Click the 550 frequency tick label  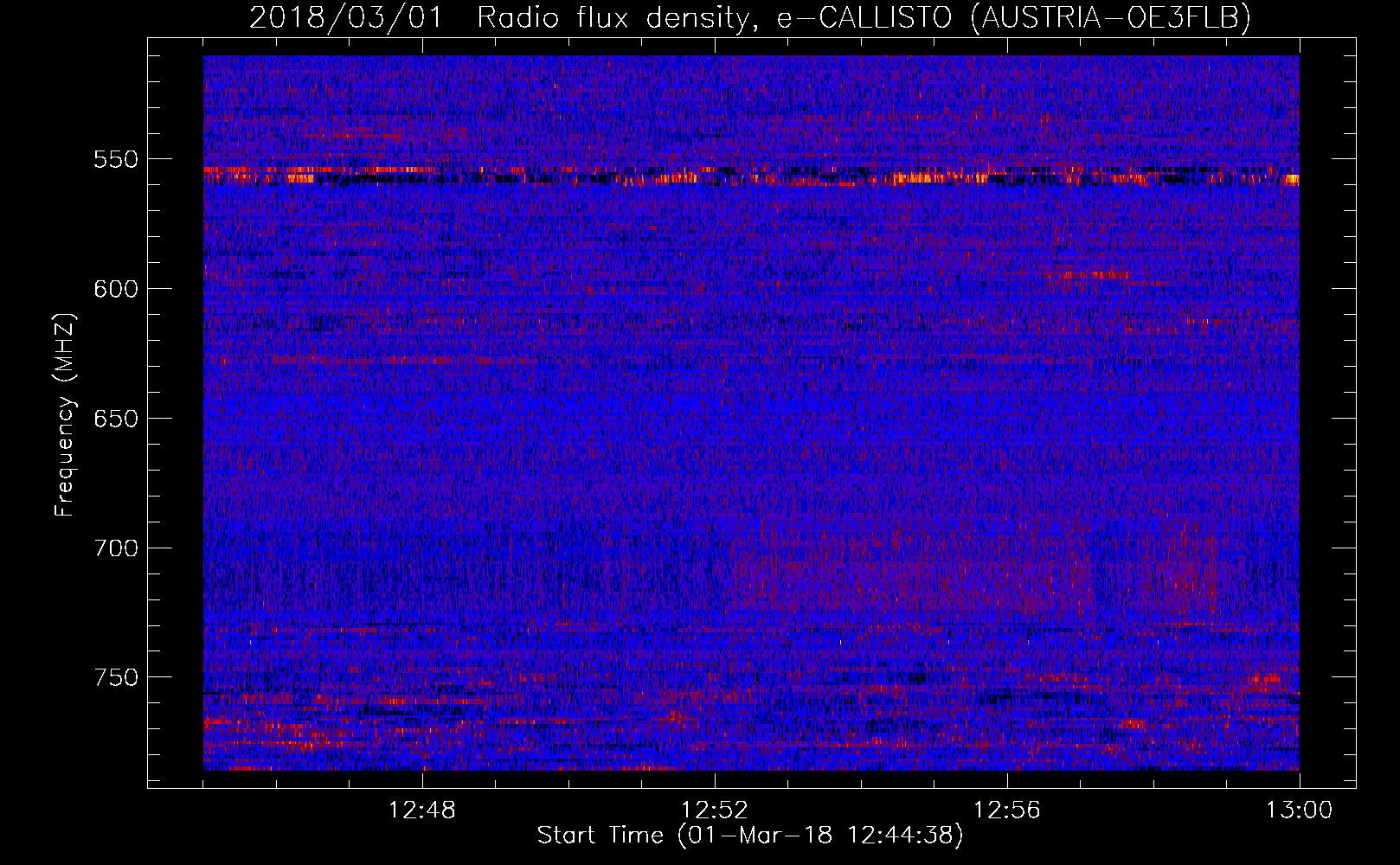116,159
